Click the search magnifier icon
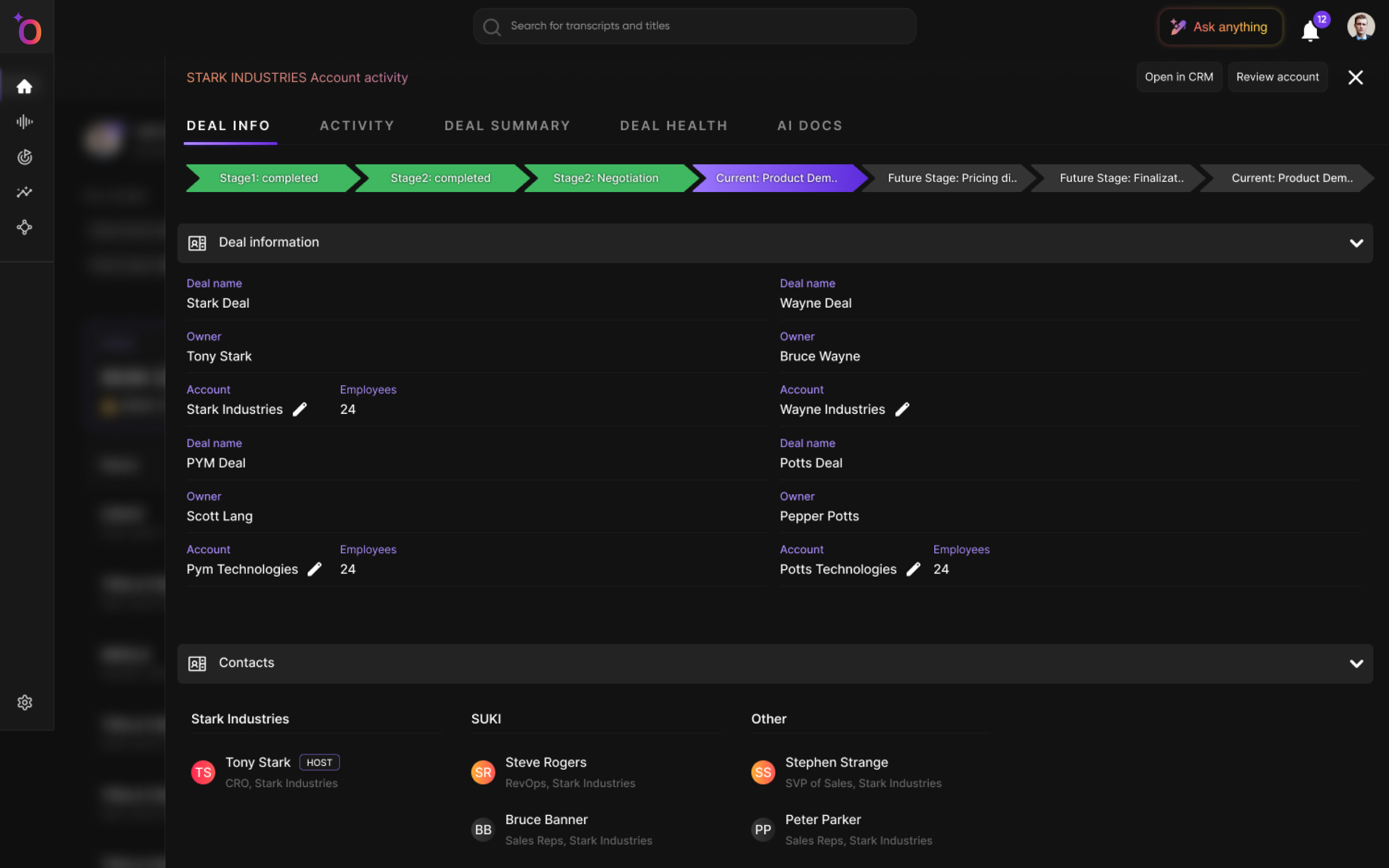The width and height of the screenshot is (1389, 868). 492,27
